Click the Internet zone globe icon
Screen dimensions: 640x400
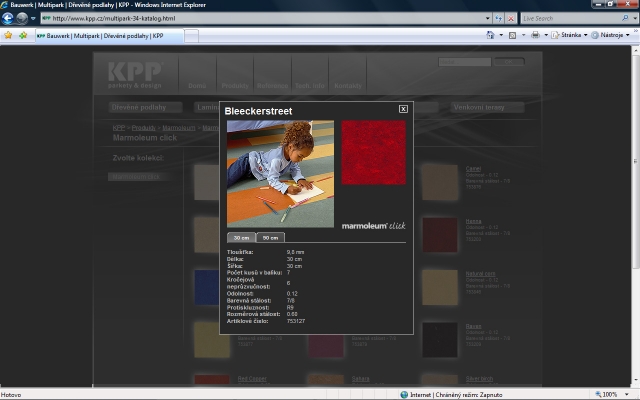(404, 395)
